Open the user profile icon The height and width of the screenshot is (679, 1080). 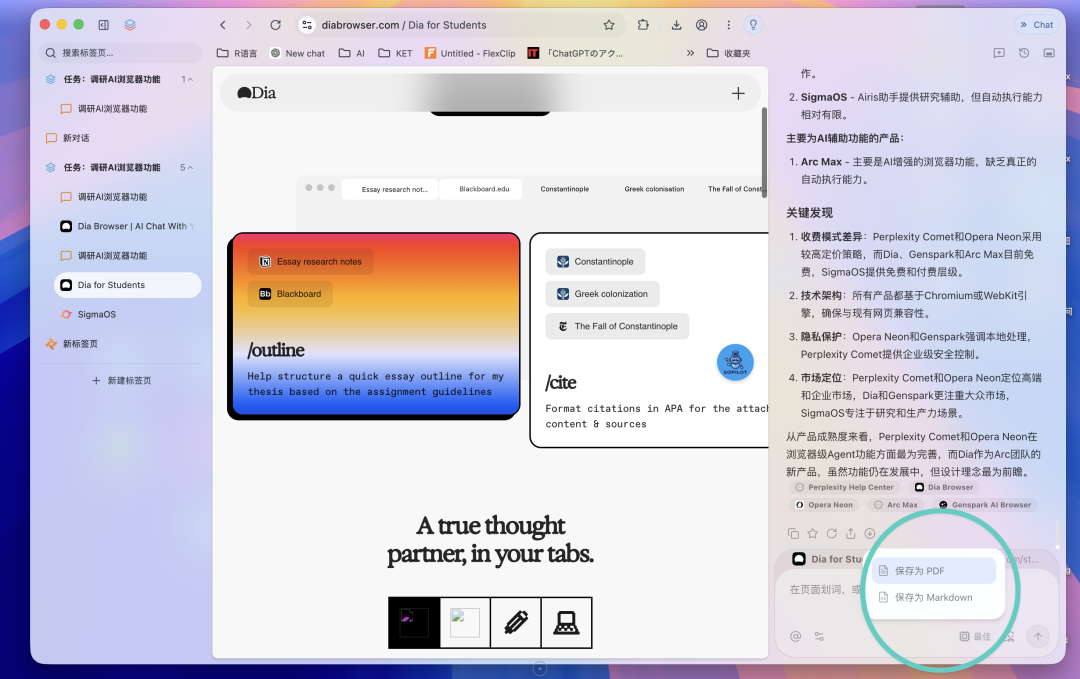[702, 25]
